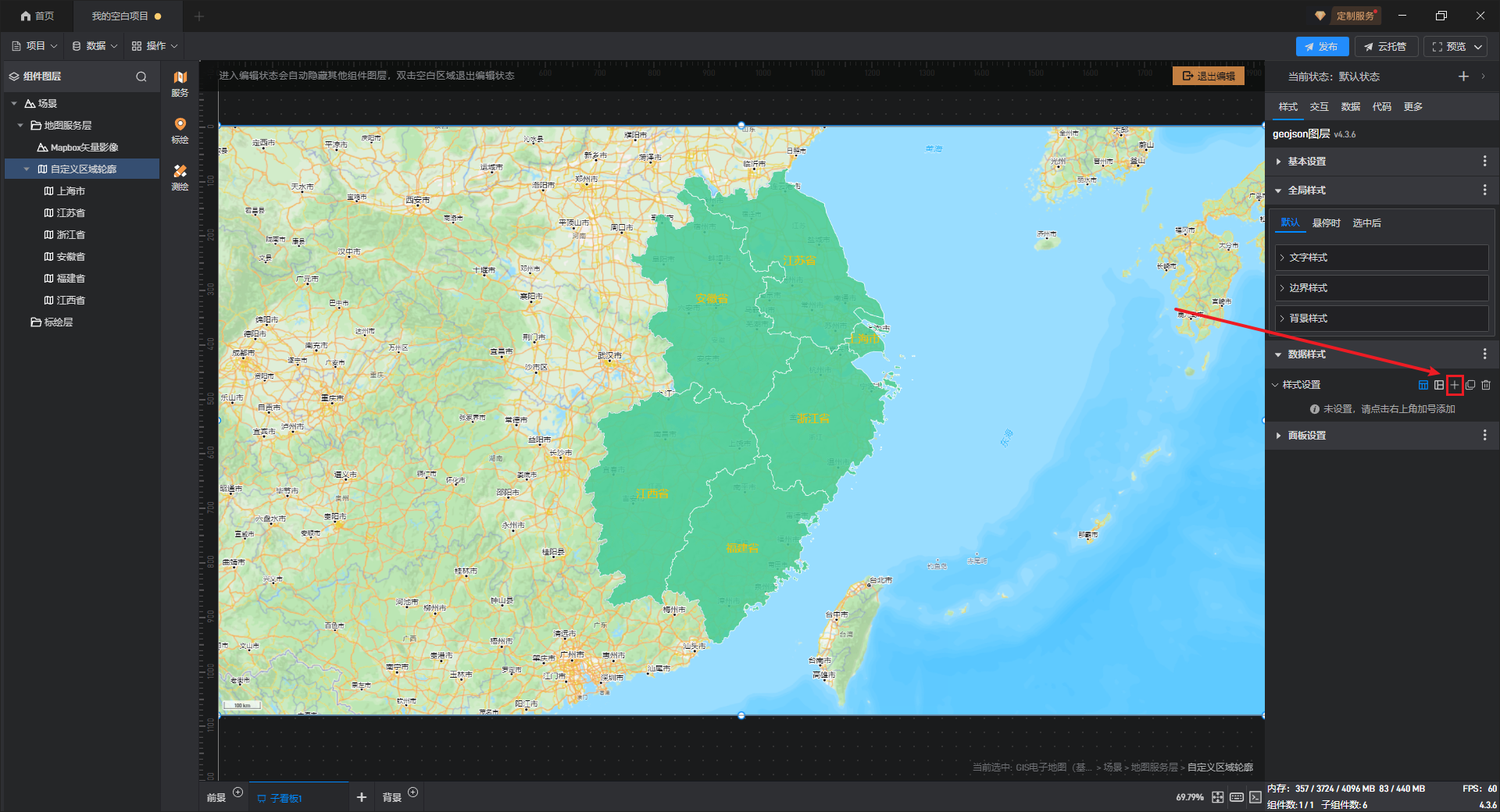Click the trash icon in 样式设置 row
Screen dimensions: 1500x812
1486,385
